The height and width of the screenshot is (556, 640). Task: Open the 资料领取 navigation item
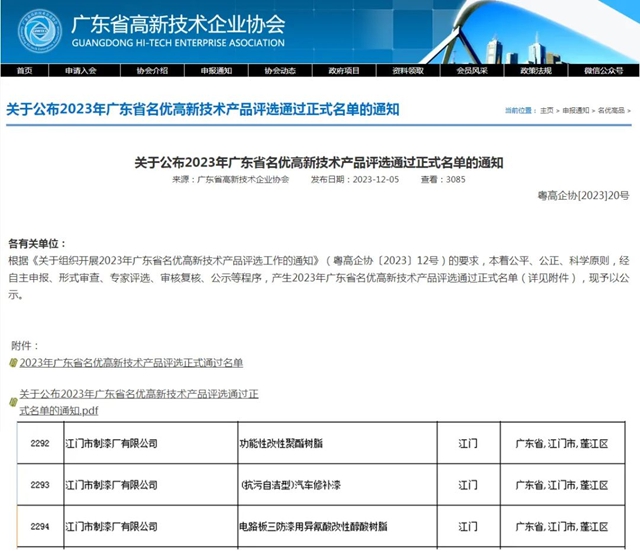[x=408, y=71]
